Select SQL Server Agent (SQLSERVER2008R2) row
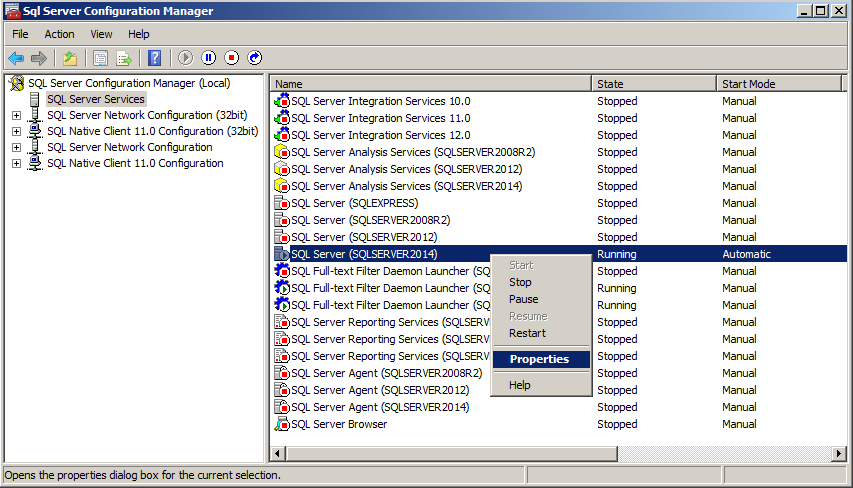The image size is (853, 488). click(558, 373)
